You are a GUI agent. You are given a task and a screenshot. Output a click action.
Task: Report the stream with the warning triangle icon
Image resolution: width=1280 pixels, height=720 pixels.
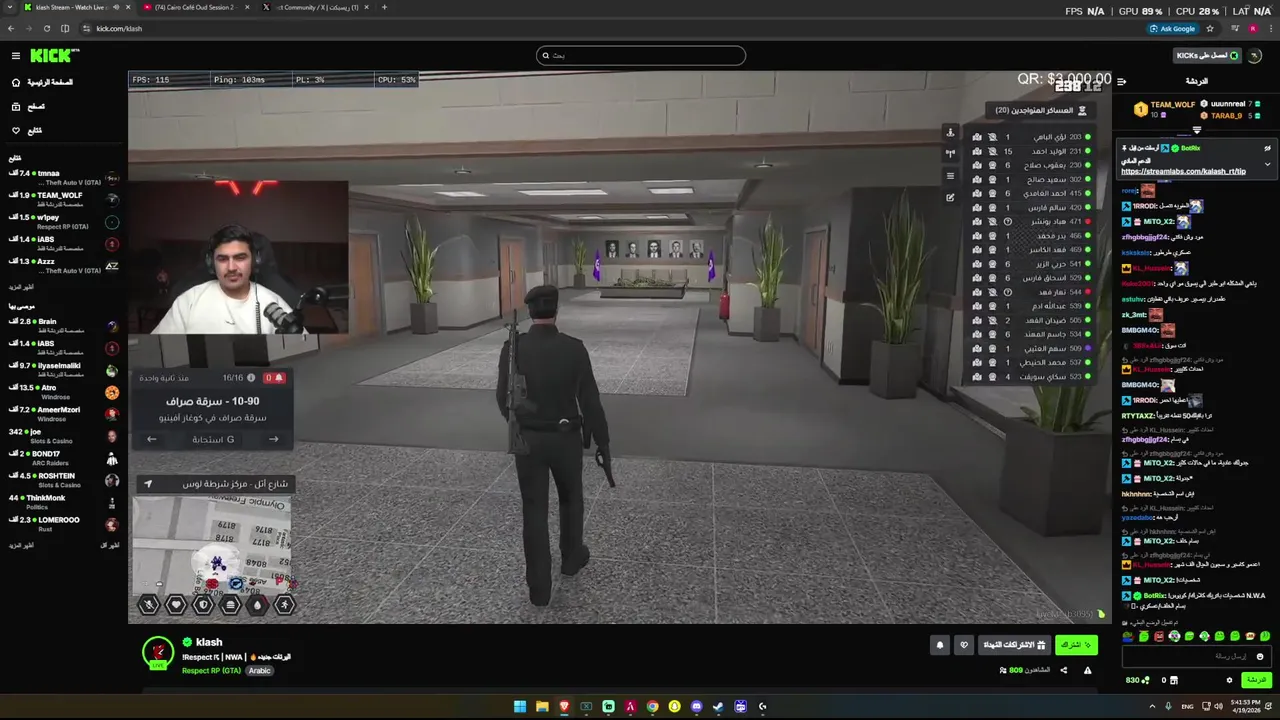tap(1087, 670)
